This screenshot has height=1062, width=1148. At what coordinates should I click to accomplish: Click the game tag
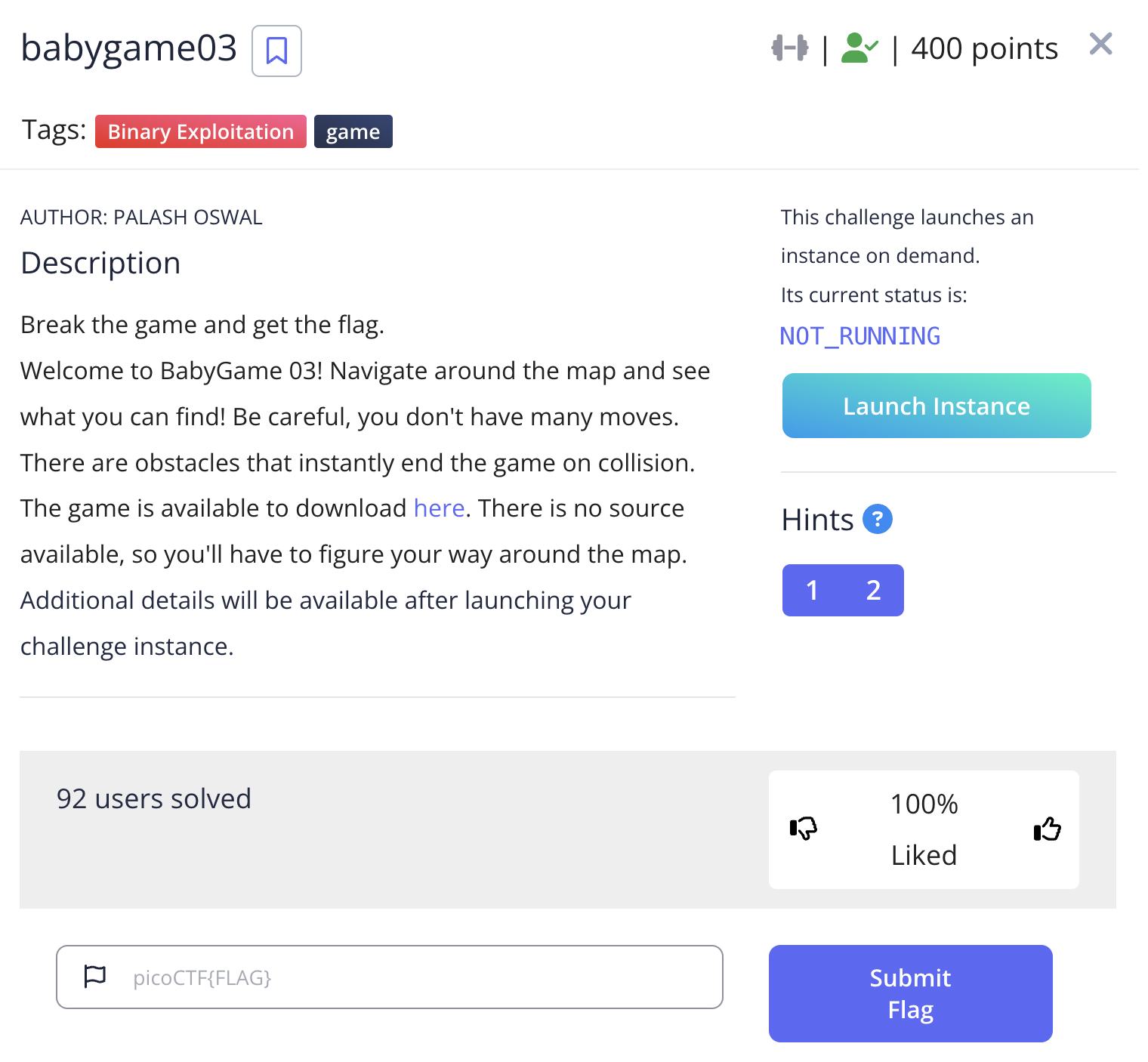coord(353,131)
